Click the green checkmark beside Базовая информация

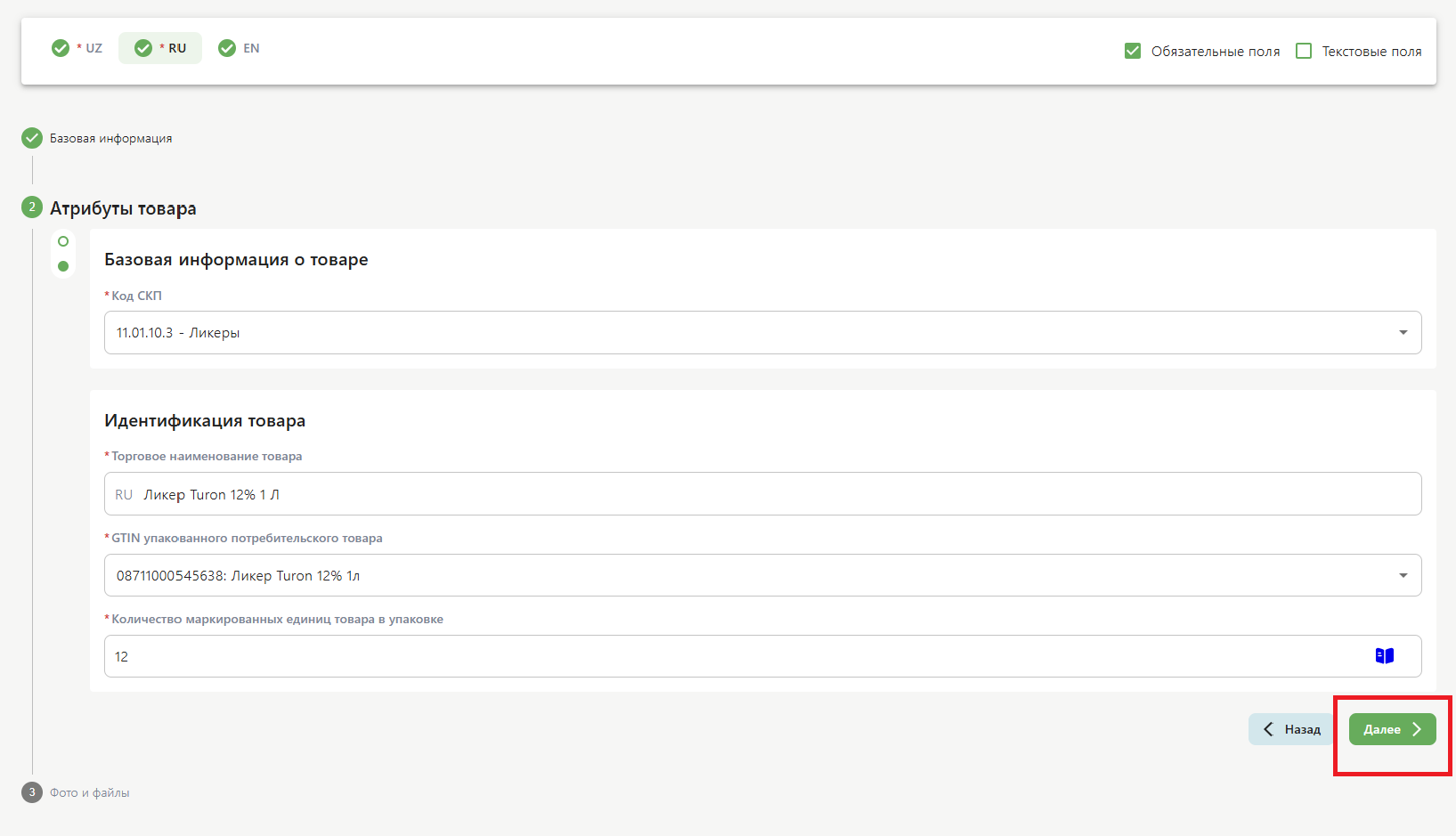tap(32, 138)
